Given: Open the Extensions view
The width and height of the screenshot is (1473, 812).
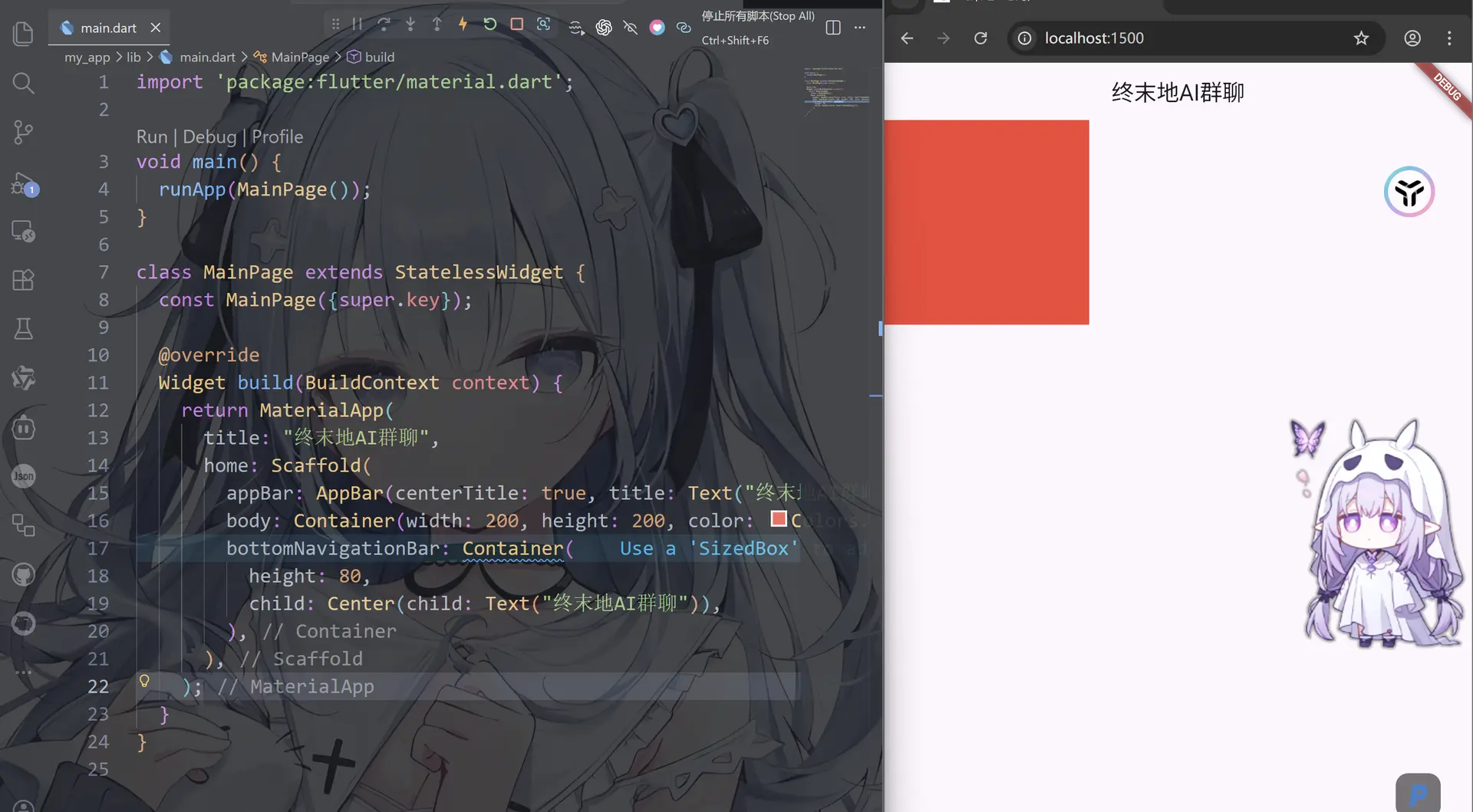Looking at the screenshot, I should tap(23, 280).
